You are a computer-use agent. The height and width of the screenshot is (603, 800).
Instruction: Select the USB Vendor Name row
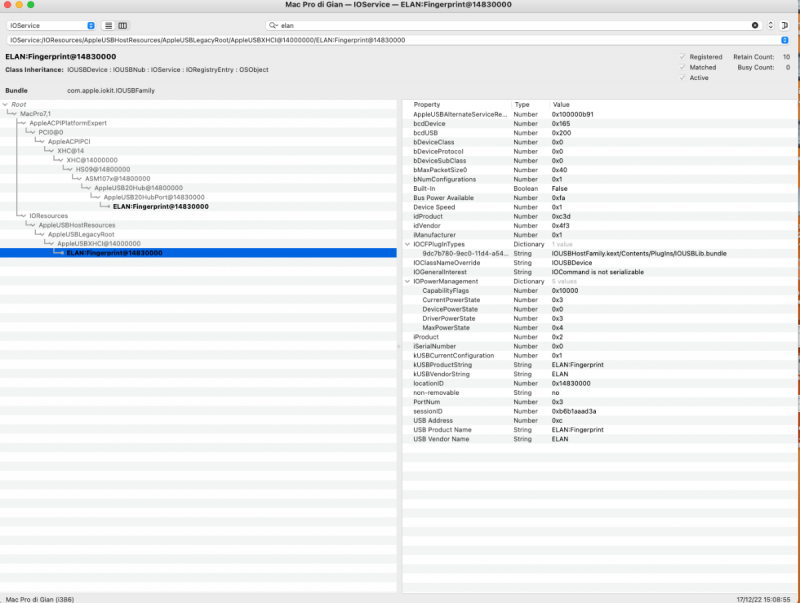coord(599,439)
